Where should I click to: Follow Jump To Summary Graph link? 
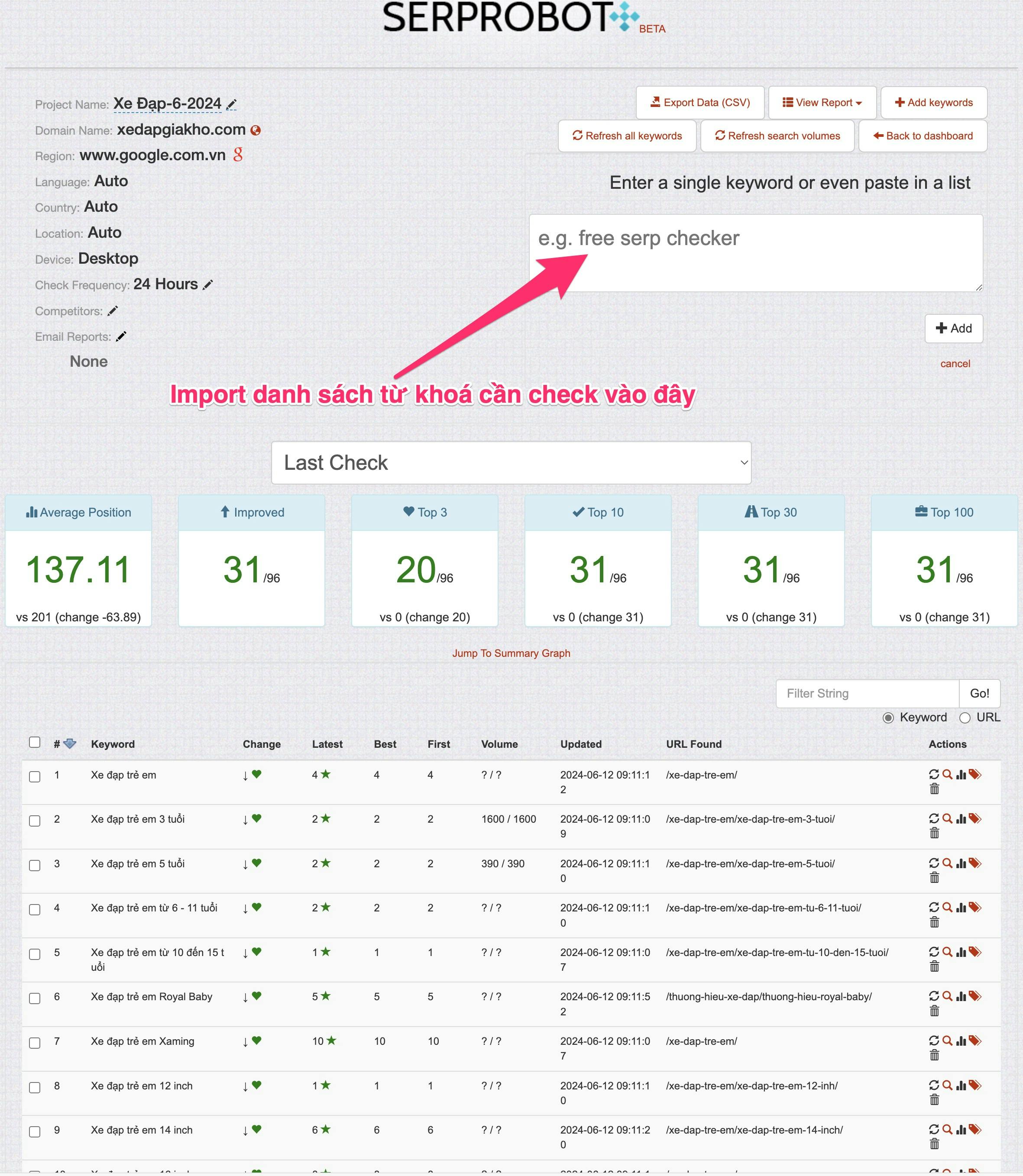tap(511, 653)
